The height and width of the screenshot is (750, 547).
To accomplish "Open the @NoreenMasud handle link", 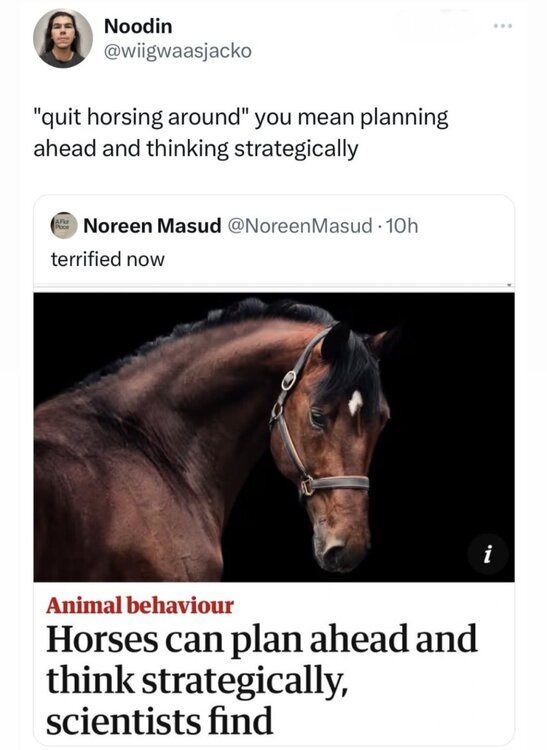I will point(300,225).
